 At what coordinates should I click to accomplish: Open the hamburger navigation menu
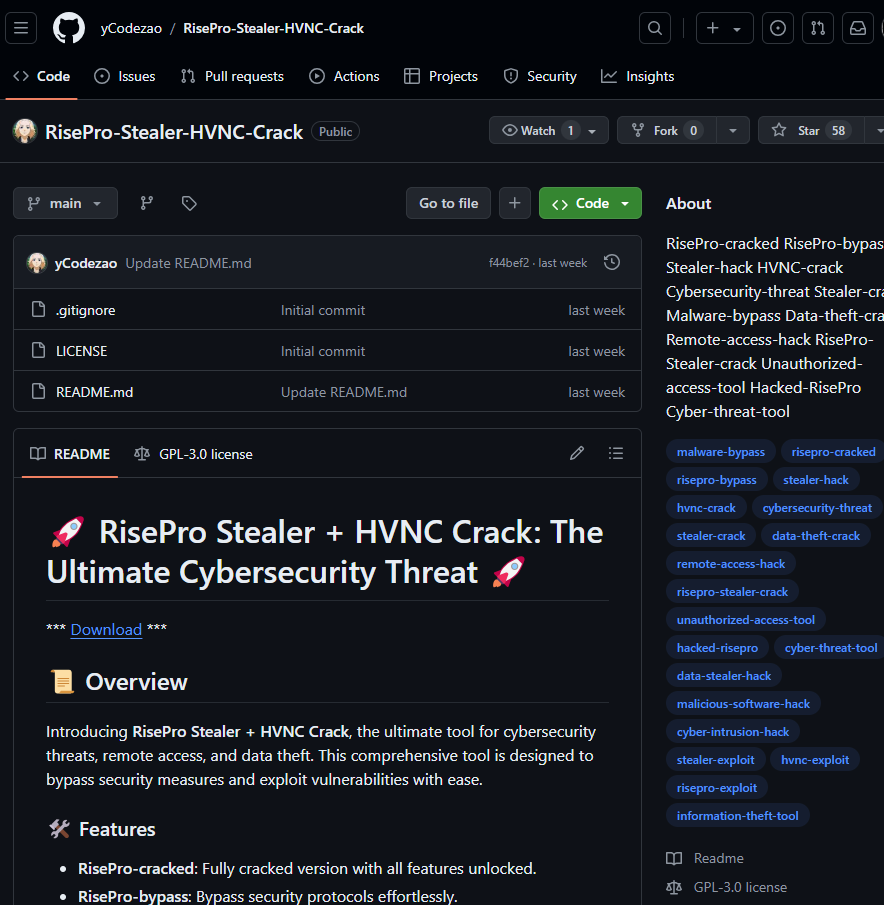pos(21,28)
